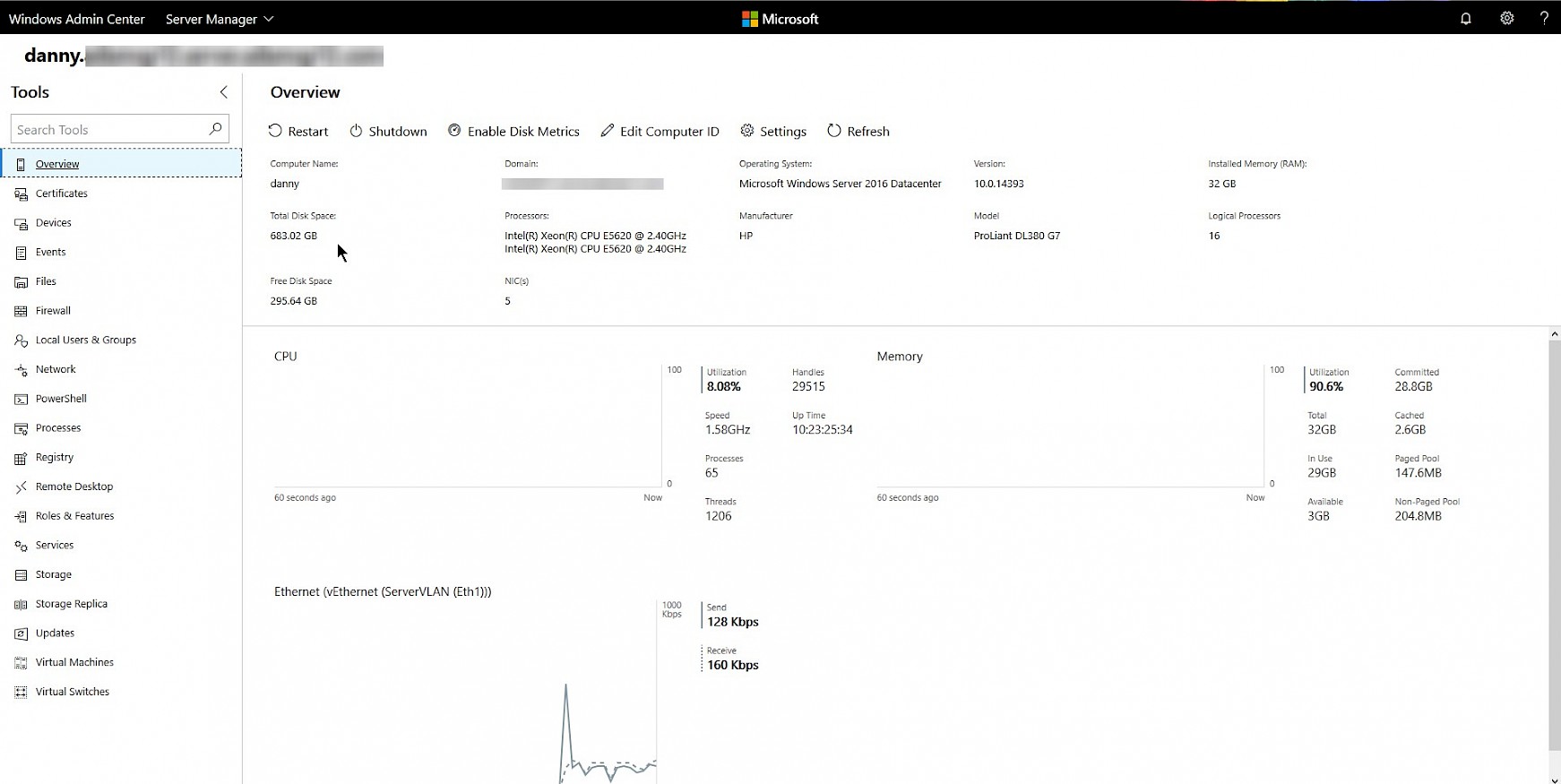Click the Local Users & Groups icon
Screen dimensions: 1561x784
click(x=21, y=340)
